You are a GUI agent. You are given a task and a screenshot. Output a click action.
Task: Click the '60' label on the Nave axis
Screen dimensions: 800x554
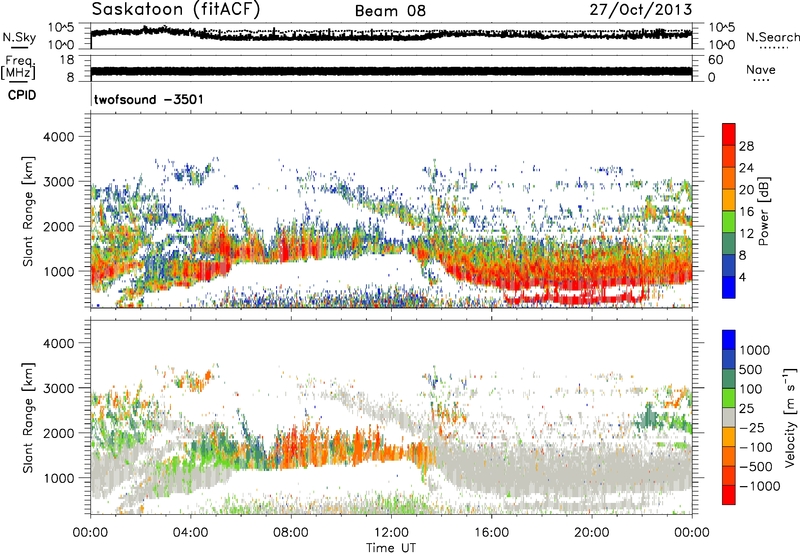[x=716, y=60]
